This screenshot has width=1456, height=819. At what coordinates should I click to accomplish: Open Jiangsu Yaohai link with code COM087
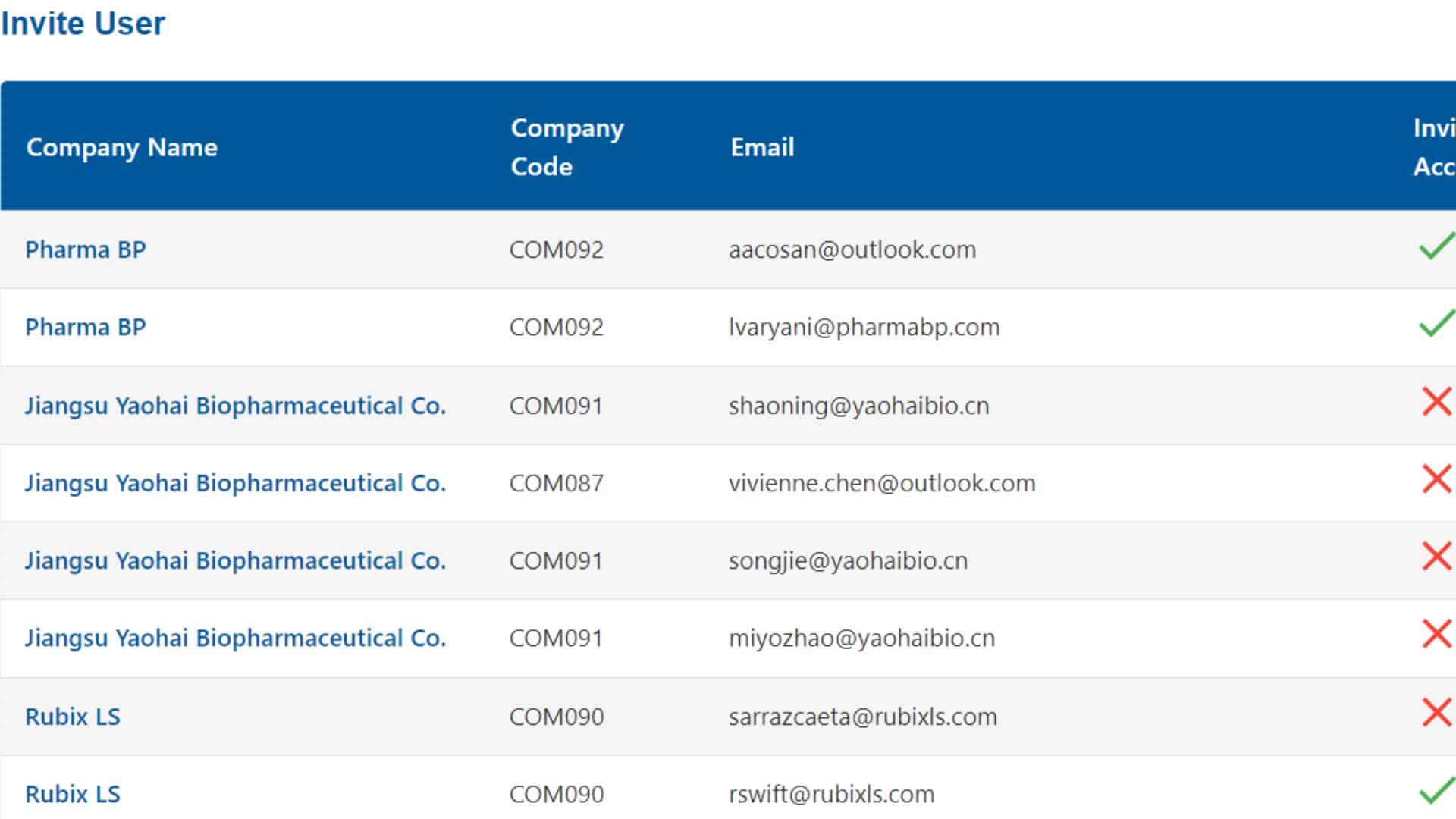tap(235, 483)
